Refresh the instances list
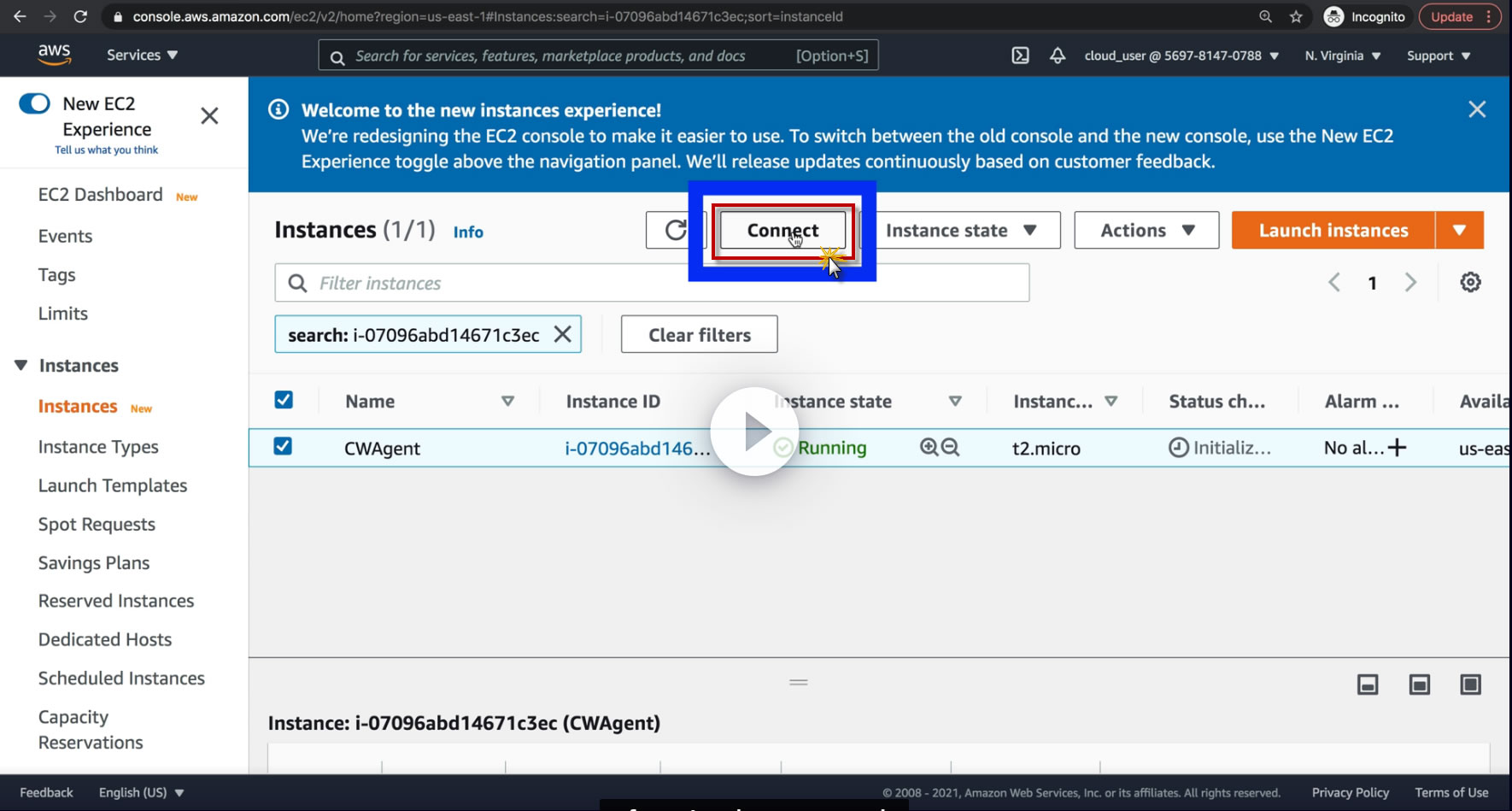 pyautogui.click(x=675, y=231)
